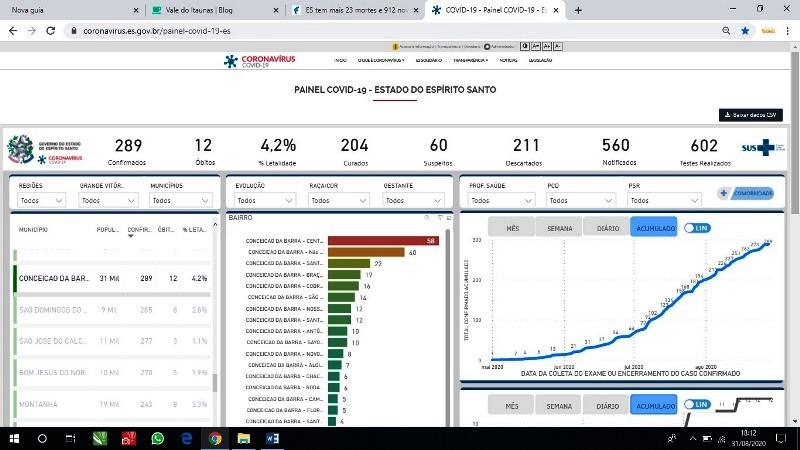
Task: Open the notifications center icon
Action: click(x=781, y=438)
